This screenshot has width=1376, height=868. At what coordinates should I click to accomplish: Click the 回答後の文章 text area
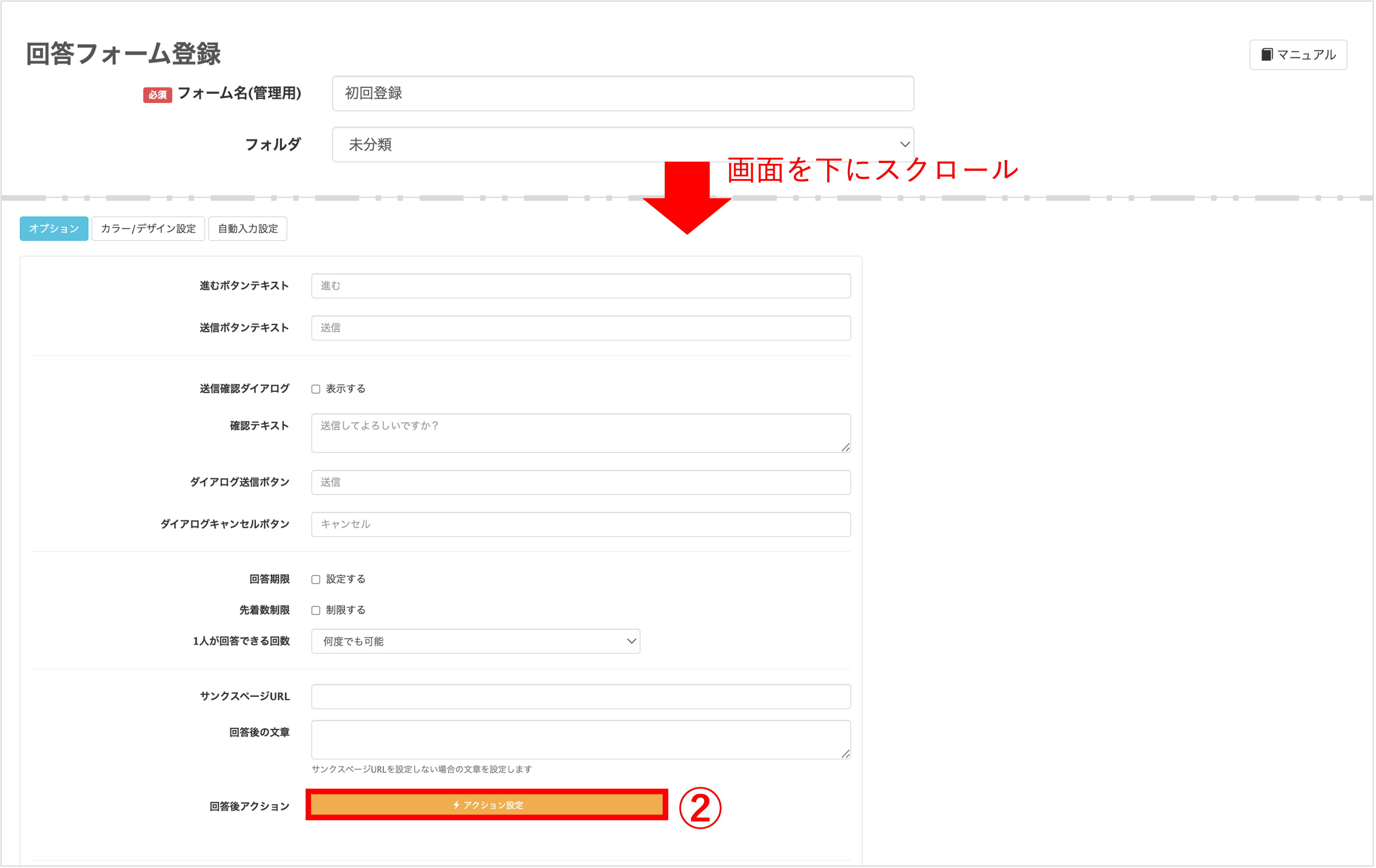580,739
